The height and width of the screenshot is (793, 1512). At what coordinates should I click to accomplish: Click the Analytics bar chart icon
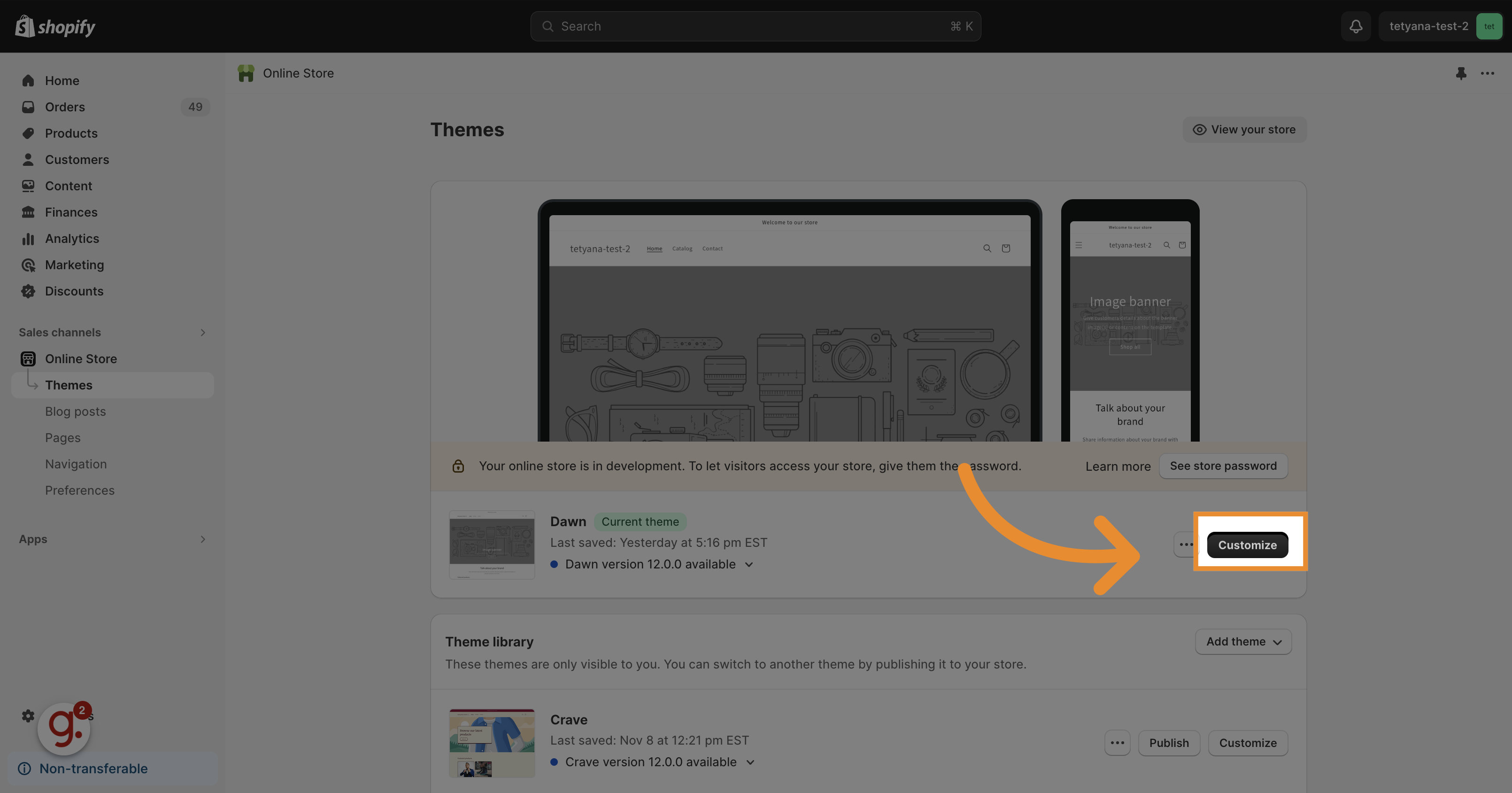pos(28,239)
